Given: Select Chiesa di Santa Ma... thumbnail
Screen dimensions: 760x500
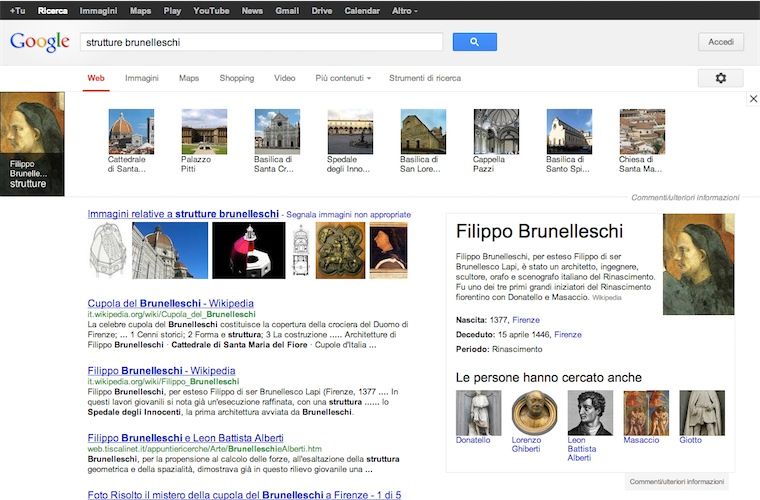Looking at the screenshot, I should 642,131.
